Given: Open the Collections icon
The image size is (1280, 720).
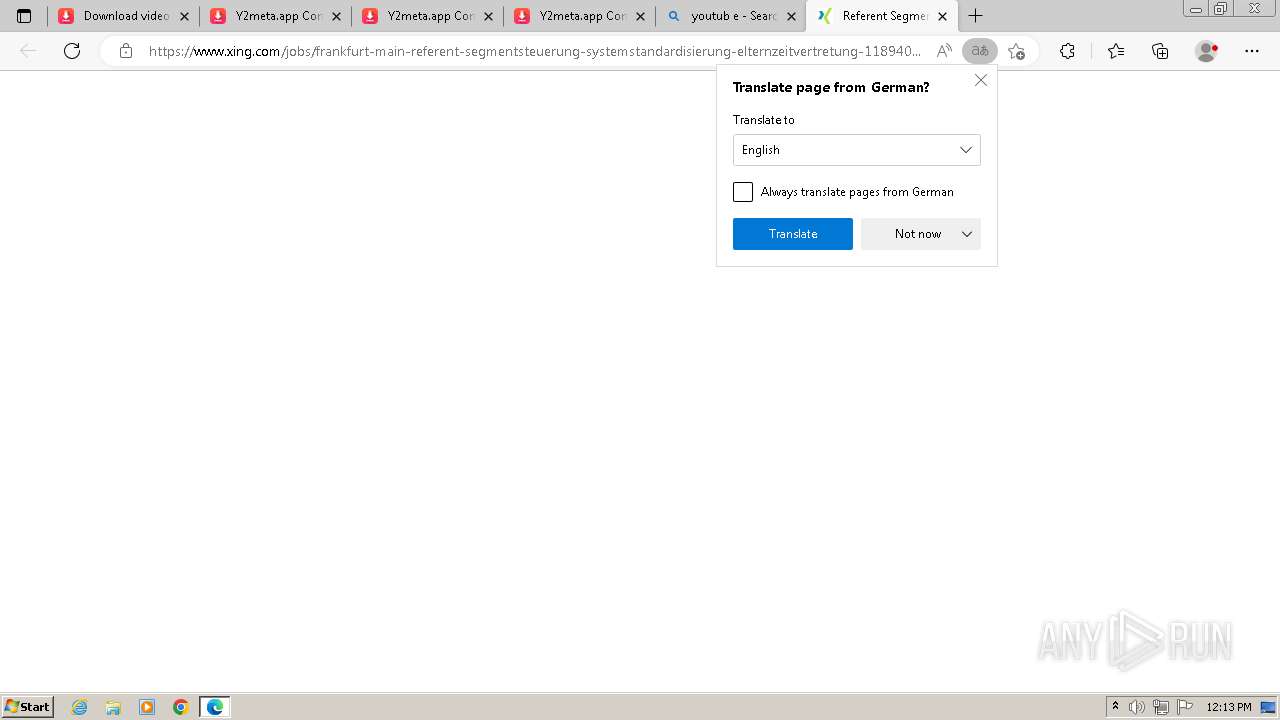Looking at the screenshot, I should (x=1160, y=51).
